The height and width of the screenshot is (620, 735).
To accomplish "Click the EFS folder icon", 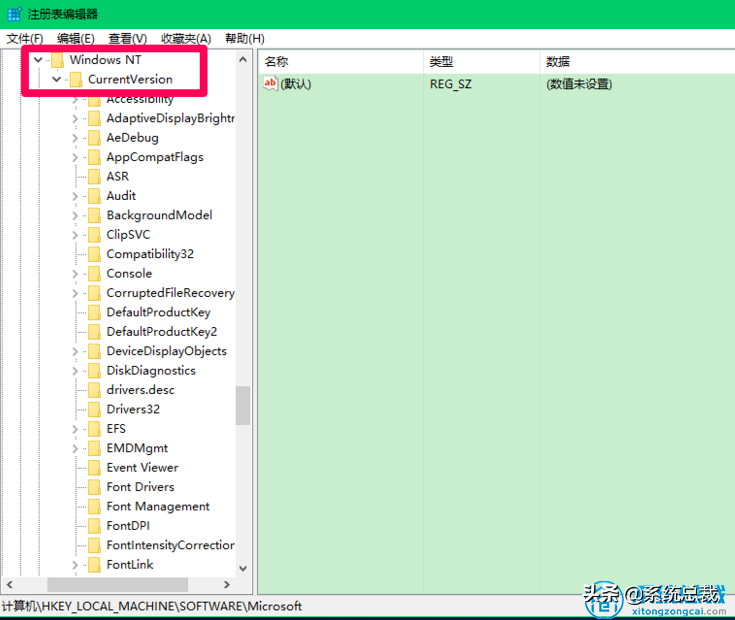I will 94,429.
